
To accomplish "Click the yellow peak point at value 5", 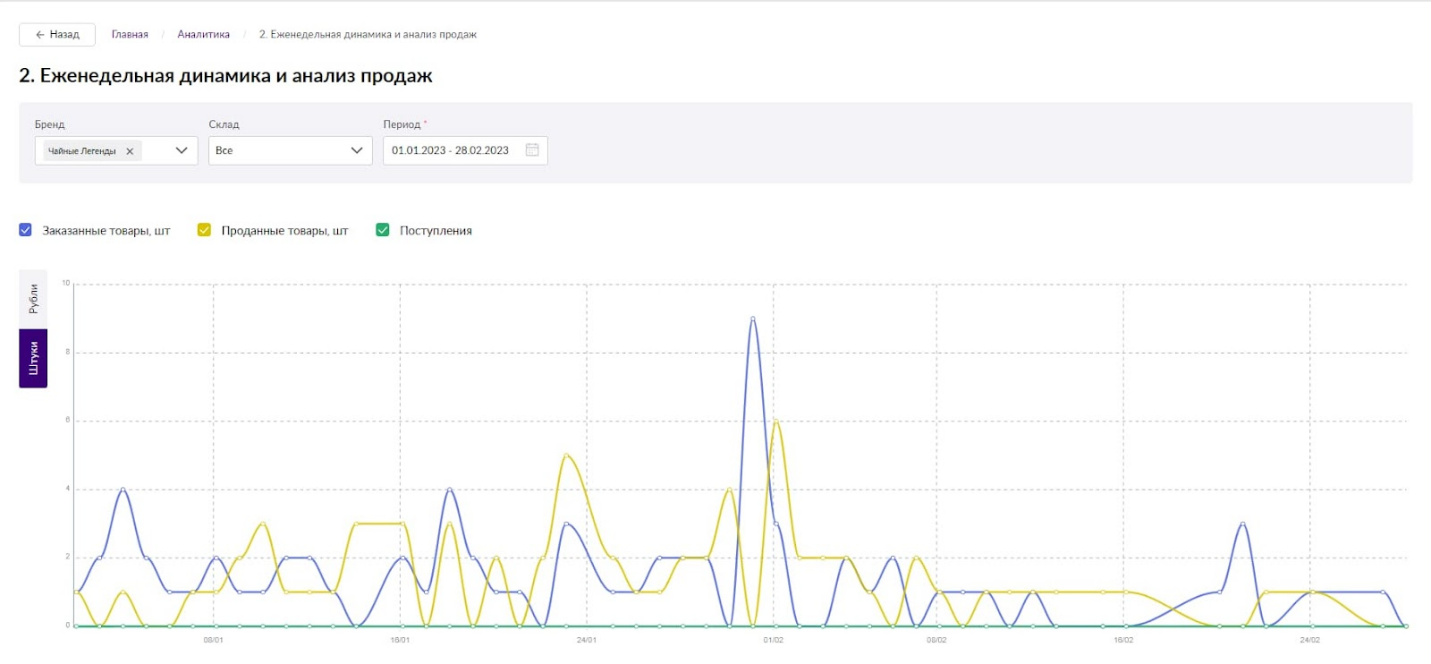I will pos(566,455).
